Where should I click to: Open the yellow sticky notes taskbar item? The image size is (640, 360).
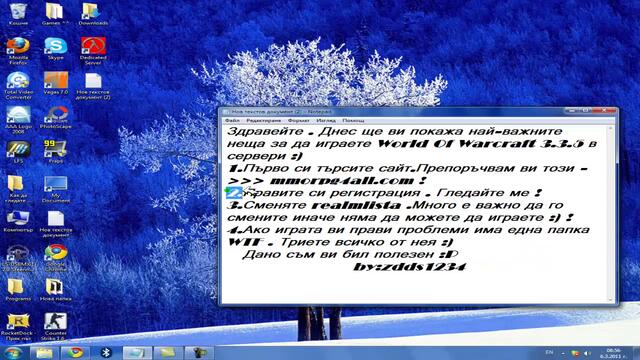point(168,353)
